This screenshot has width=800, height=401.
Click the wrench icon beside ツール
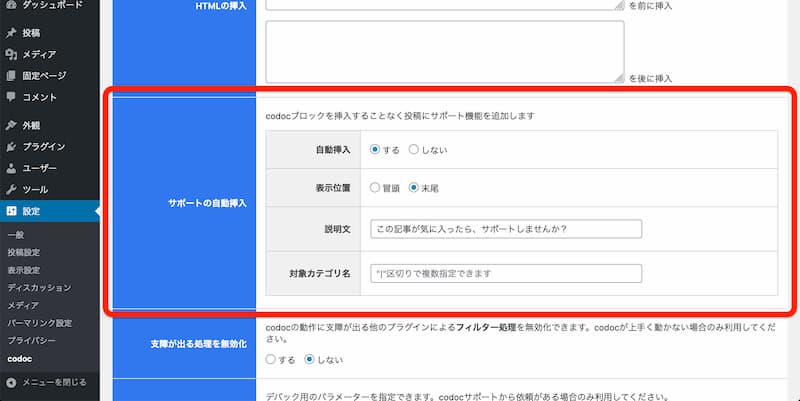pos(11,189)
